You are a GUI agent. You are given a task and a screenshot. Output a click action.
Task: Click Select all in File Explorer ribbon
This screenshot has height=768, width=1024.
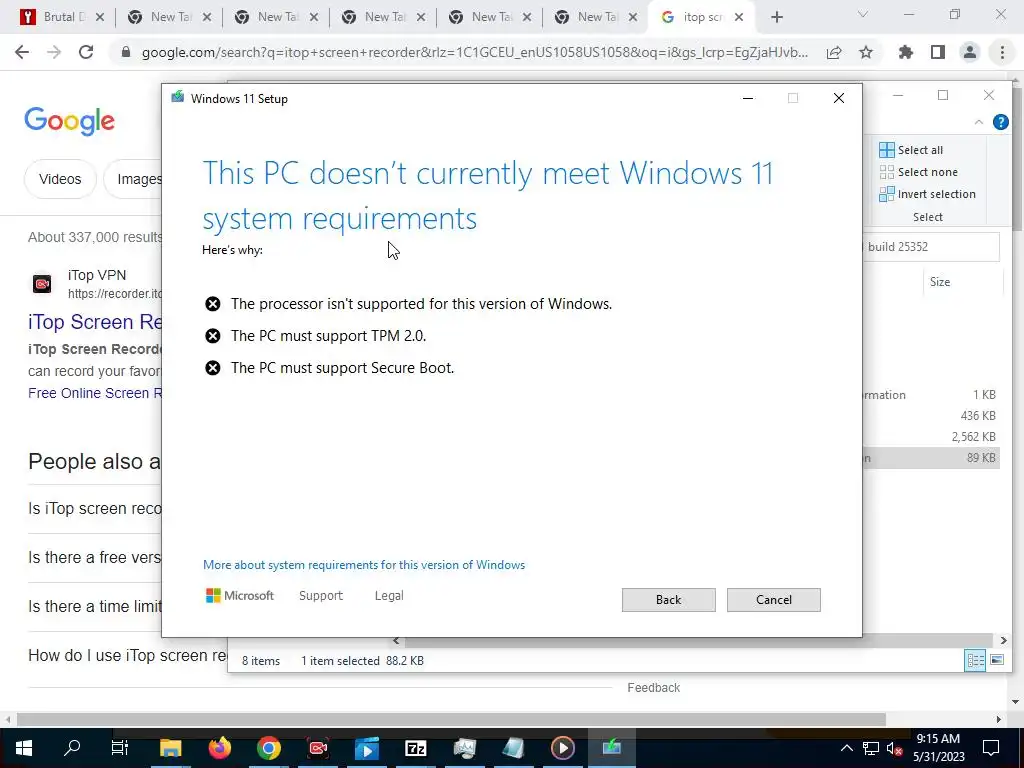click(x=911, y=150)
